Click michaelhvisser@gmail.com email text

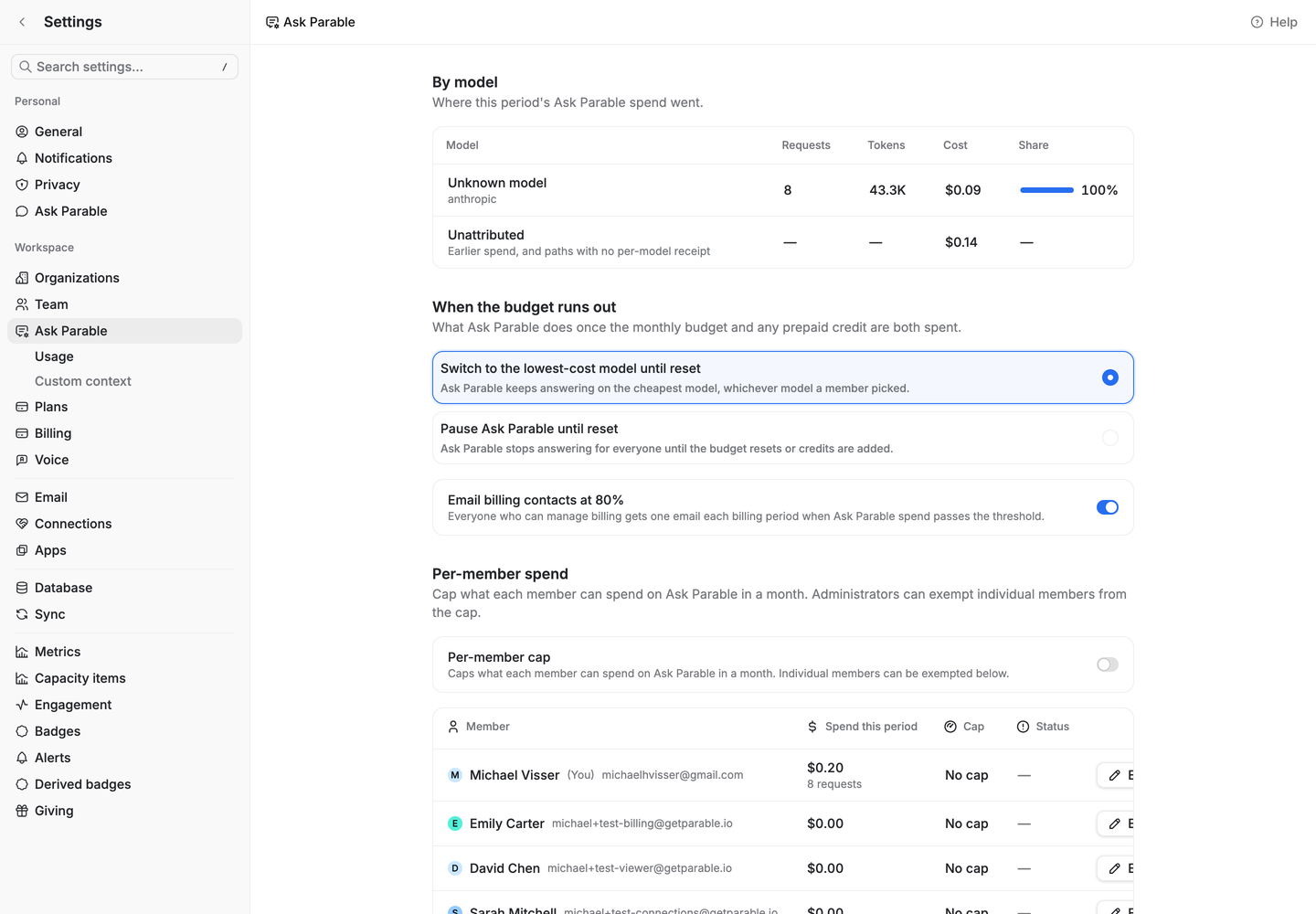pos(673,775)
